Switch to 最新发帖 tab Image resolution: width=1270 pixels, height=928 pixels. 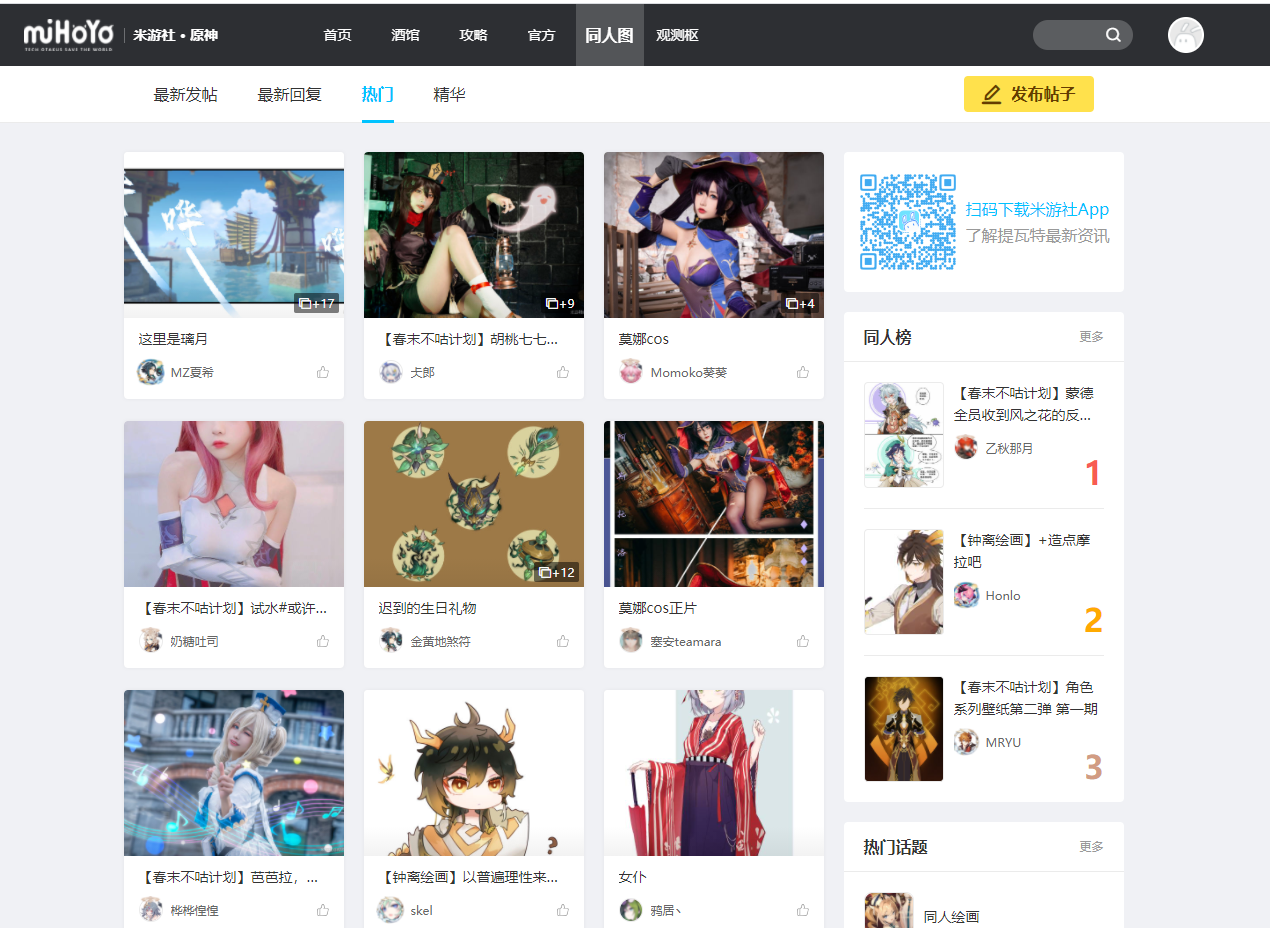185,95
